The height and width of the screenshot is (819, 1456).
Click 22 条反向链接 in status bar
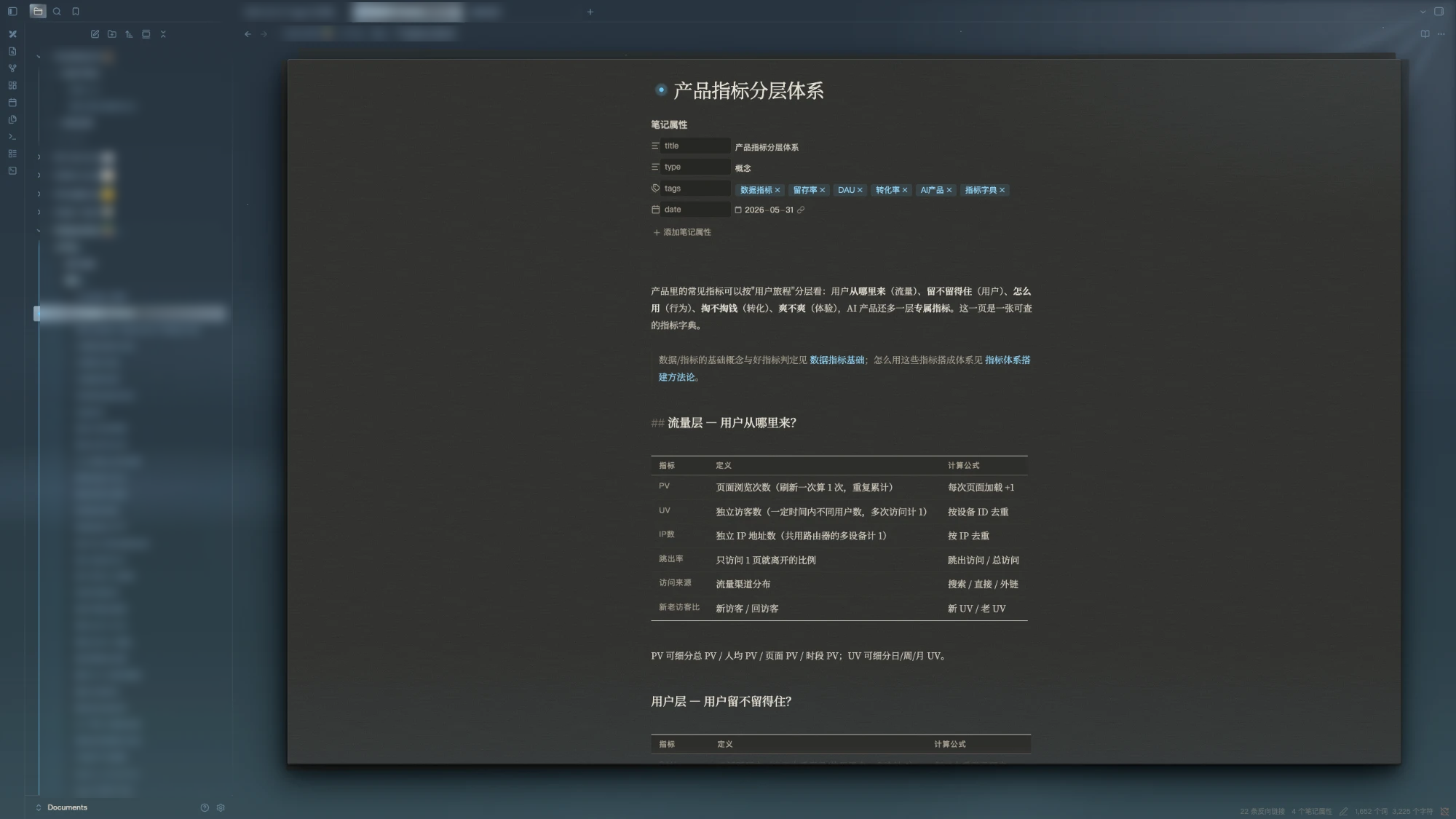point(1262,811)
